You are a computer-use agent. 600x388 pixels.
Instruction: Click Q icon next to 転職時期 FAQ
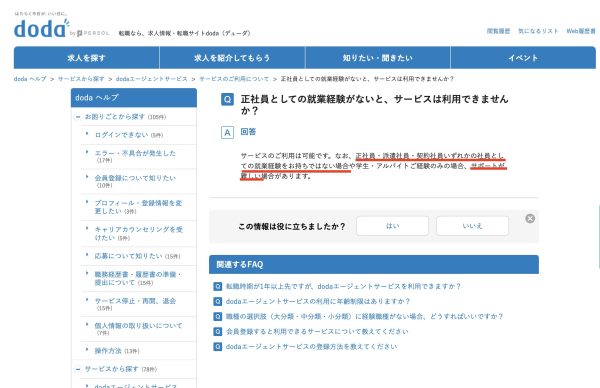pos(217,286)
